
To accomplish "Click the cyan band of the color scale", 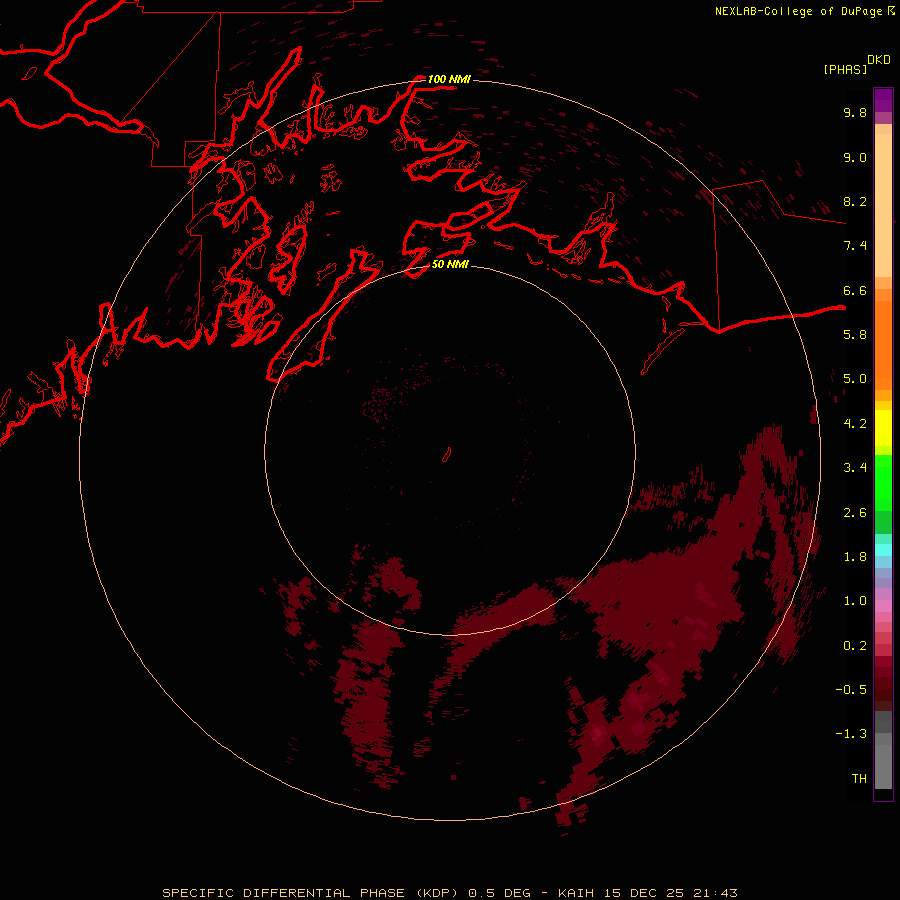I will point(883,549).
